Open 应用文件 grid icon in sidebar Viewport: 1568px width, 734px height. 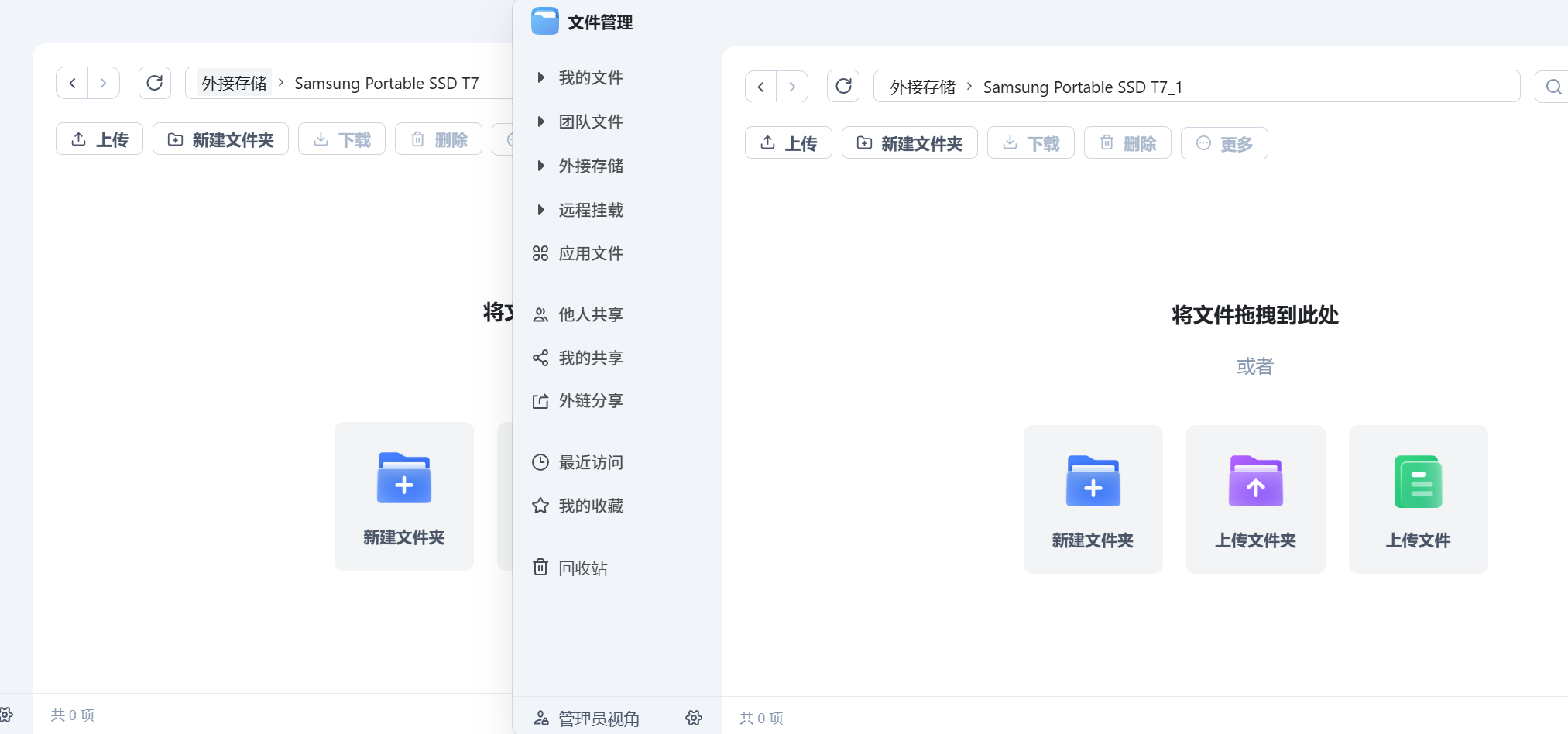pyautogui.click(x=540, y=253)
